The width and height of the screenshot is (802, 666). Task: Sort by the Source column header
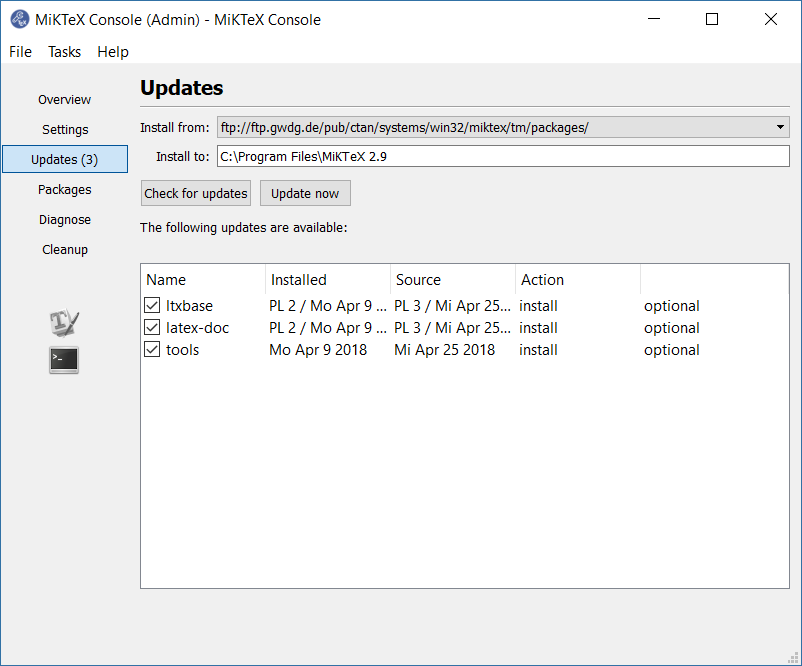pos(453,280)
